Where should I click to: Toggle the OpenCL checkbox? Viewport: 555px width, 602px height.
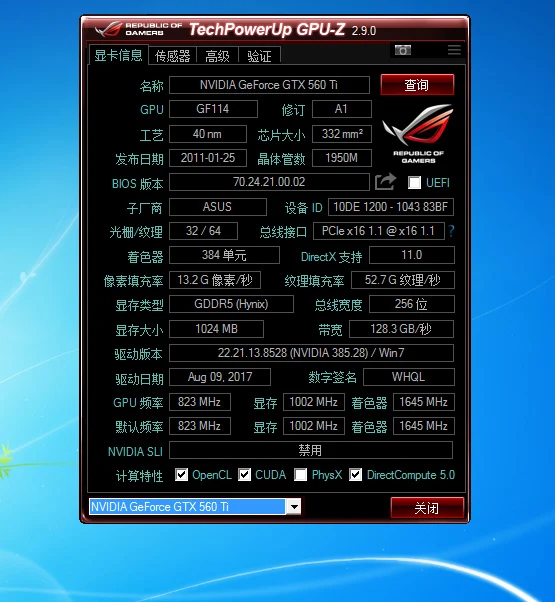(181, 475)
